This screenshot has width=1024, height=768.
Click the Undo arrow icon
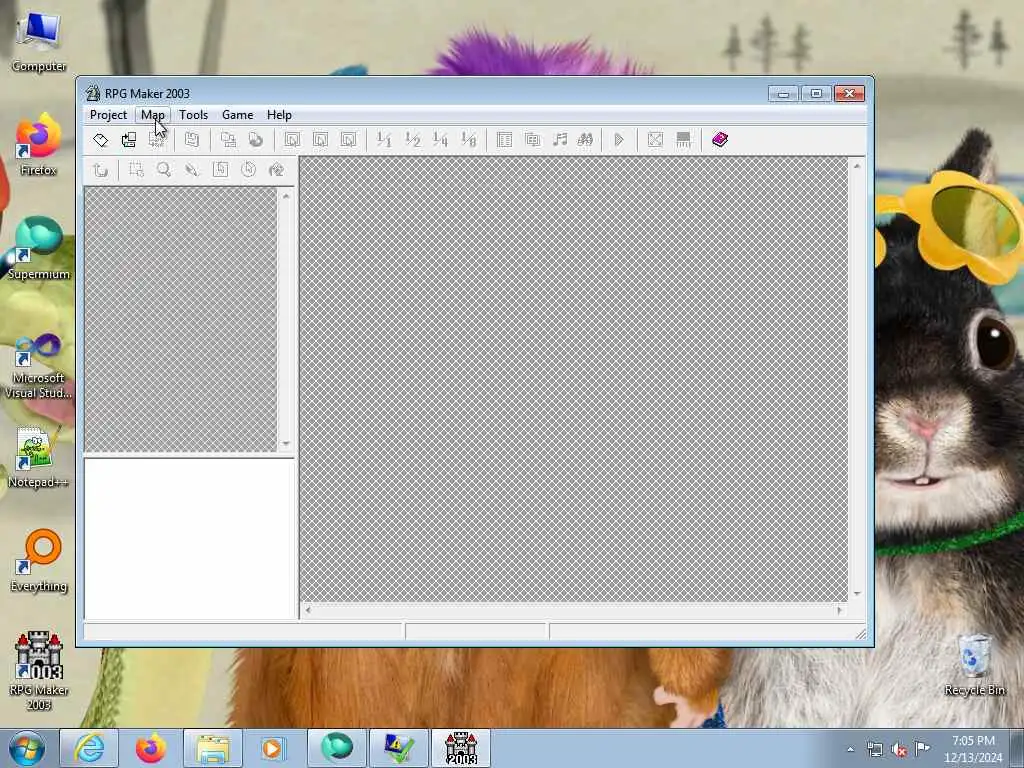[101, 170]
